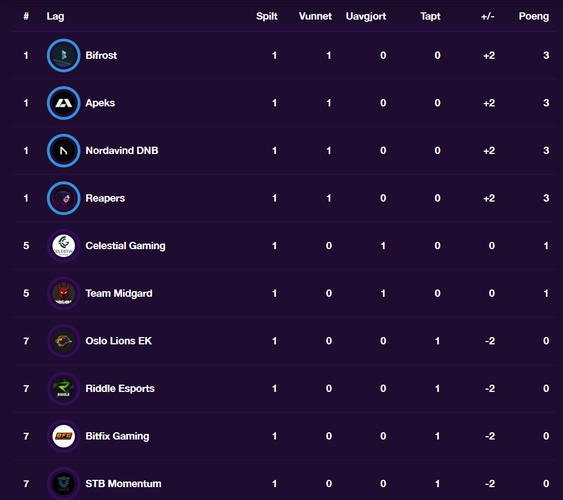Open the Bitfix Gaming orange logo
The width and height of the screenshot is (563, 500).
point(64,436)
